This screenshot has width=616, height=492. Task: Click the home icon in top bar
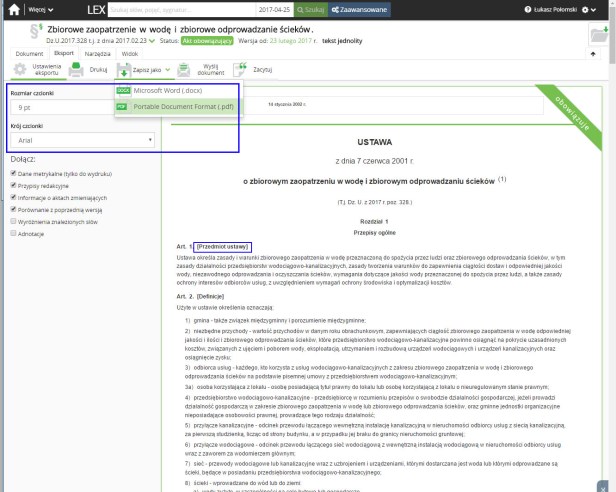(x=9, y=9)
